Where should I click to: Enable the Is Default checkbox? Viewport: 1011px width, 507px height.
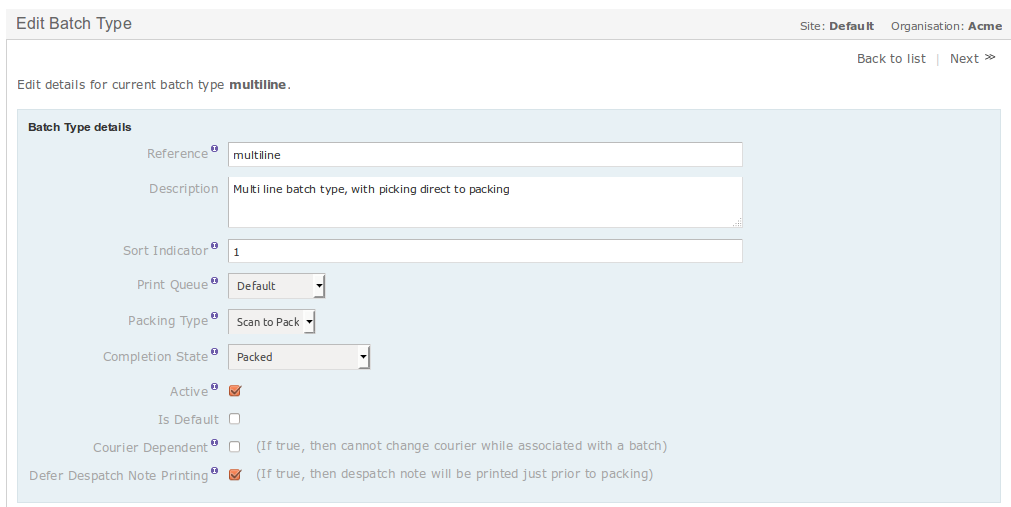(235, 419)
